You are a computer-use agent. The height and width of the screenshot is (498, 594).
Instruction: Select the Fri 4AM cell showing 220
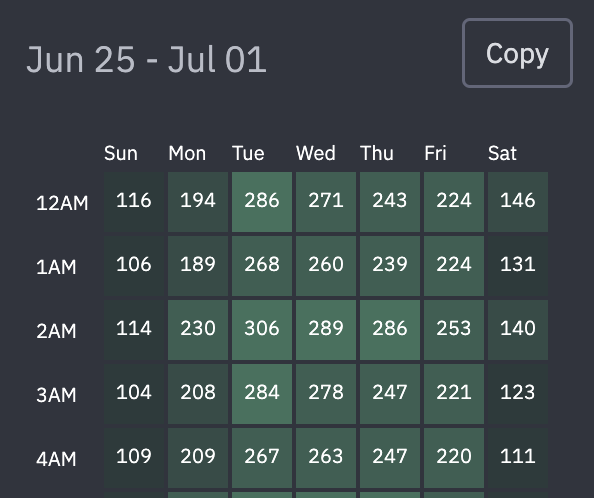454,458
